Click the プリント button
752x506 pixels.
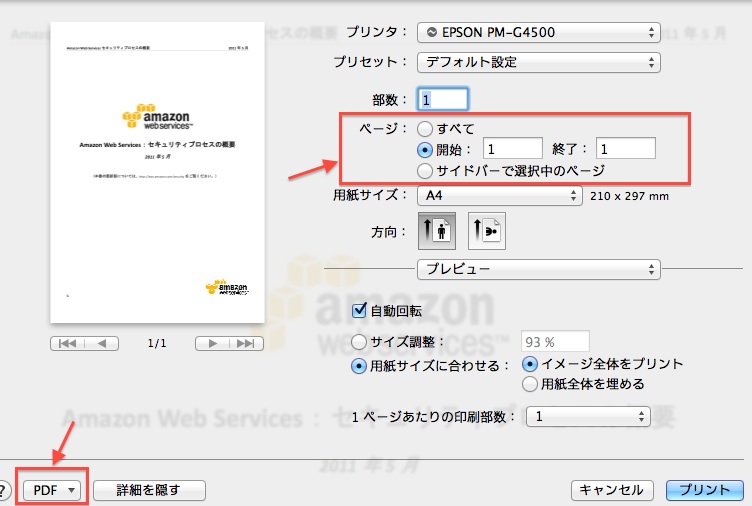[705, 490]
